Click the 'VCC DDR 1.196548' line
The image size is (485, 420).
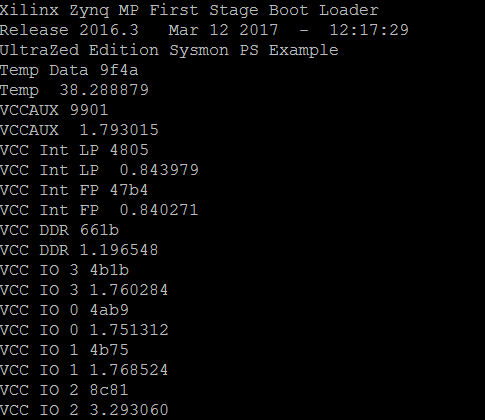click(79, 250)
